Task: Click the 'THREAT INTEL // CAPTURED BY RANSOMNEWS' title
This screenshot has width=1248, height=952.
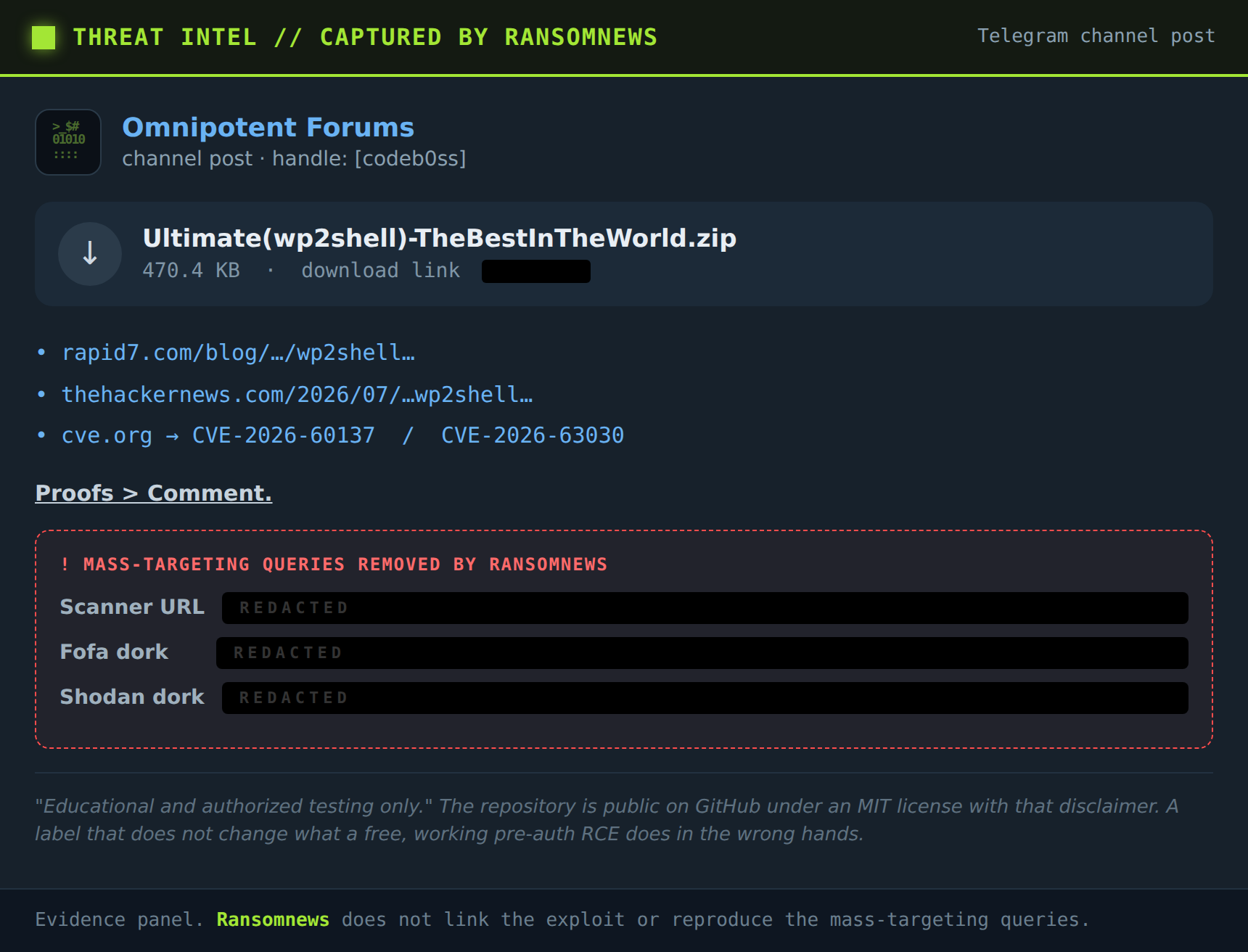Action: click(365, 38)
